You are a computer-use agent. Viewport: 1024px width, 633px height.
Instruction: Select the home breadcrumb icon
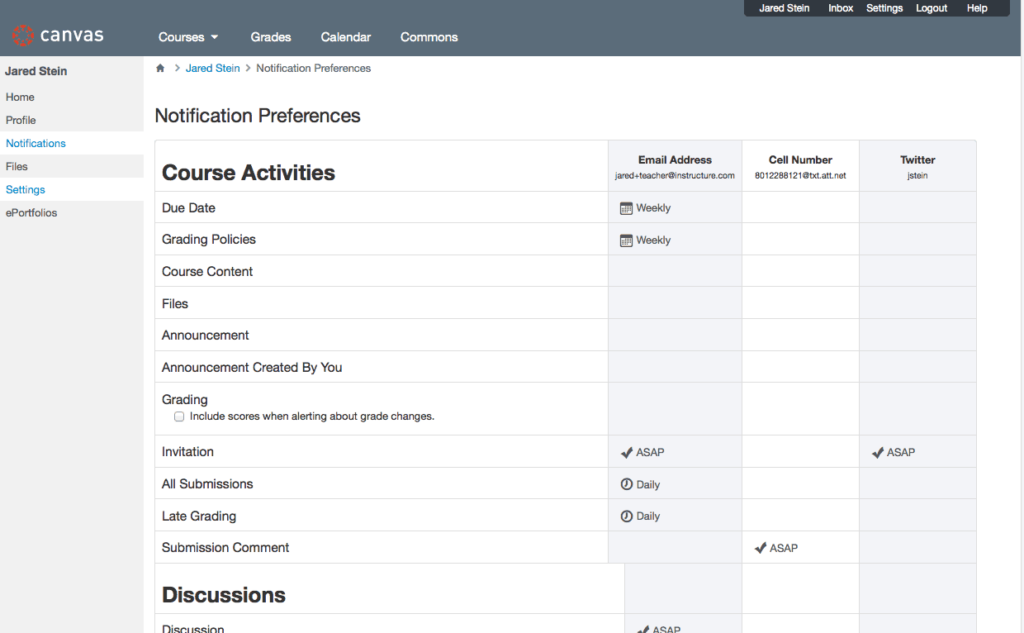point(160,68)
